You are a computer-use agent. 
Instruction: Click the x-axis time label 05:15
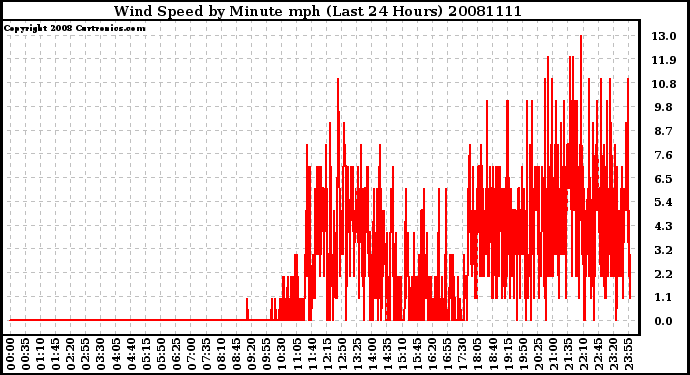pos(146,354)
